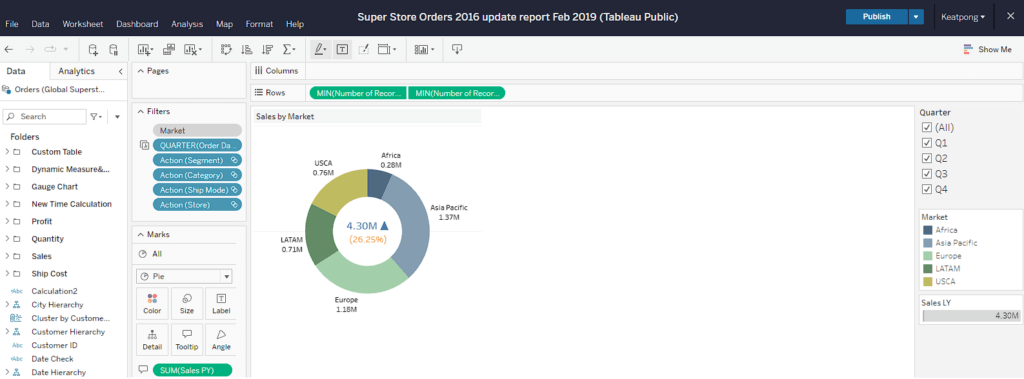Click the Clear sheet icon
The width and height of the screenshot is (1024, 379).
(x=192, y=50)
